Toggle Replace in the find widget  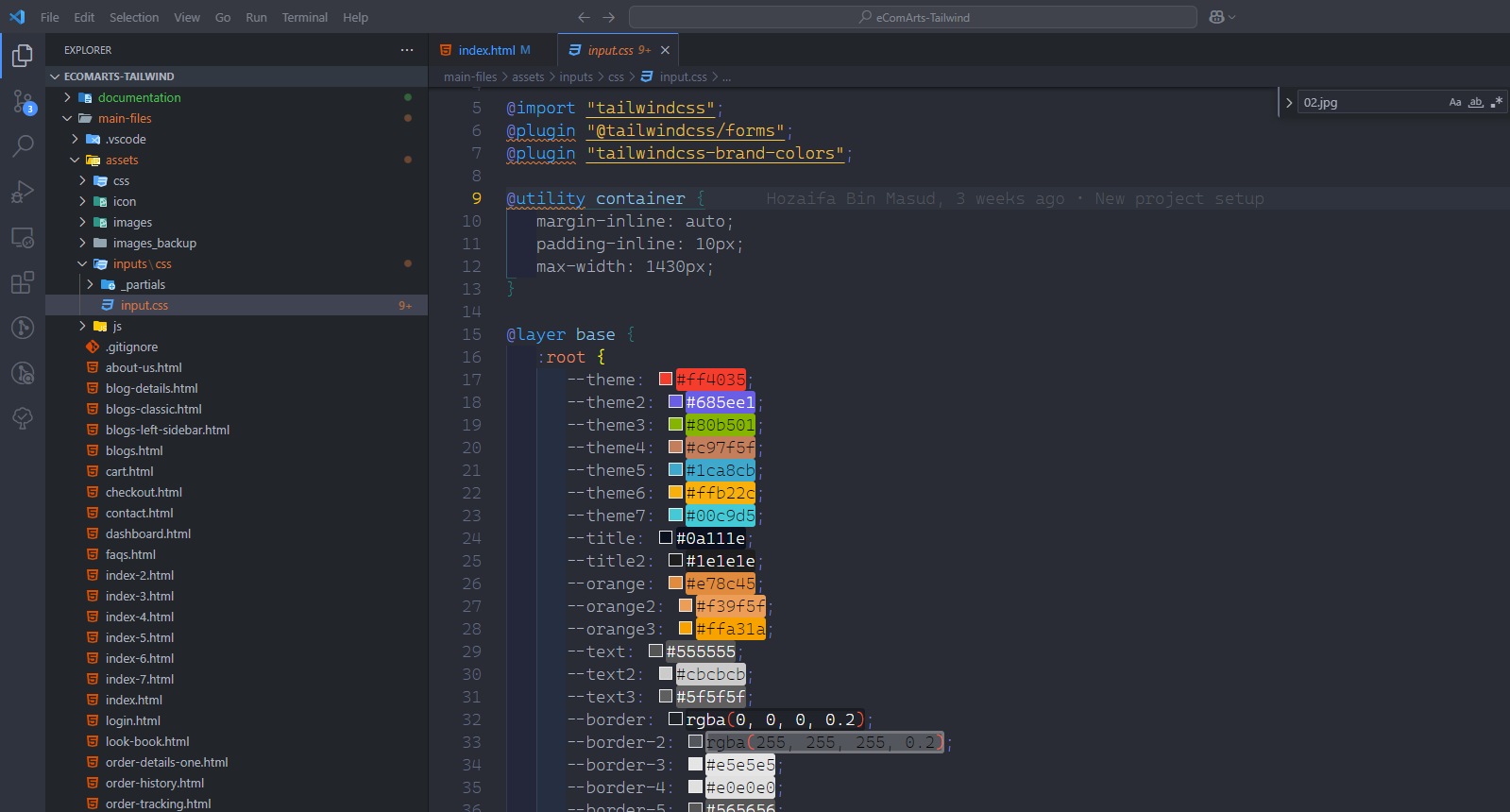click(x=1289, y=102)
